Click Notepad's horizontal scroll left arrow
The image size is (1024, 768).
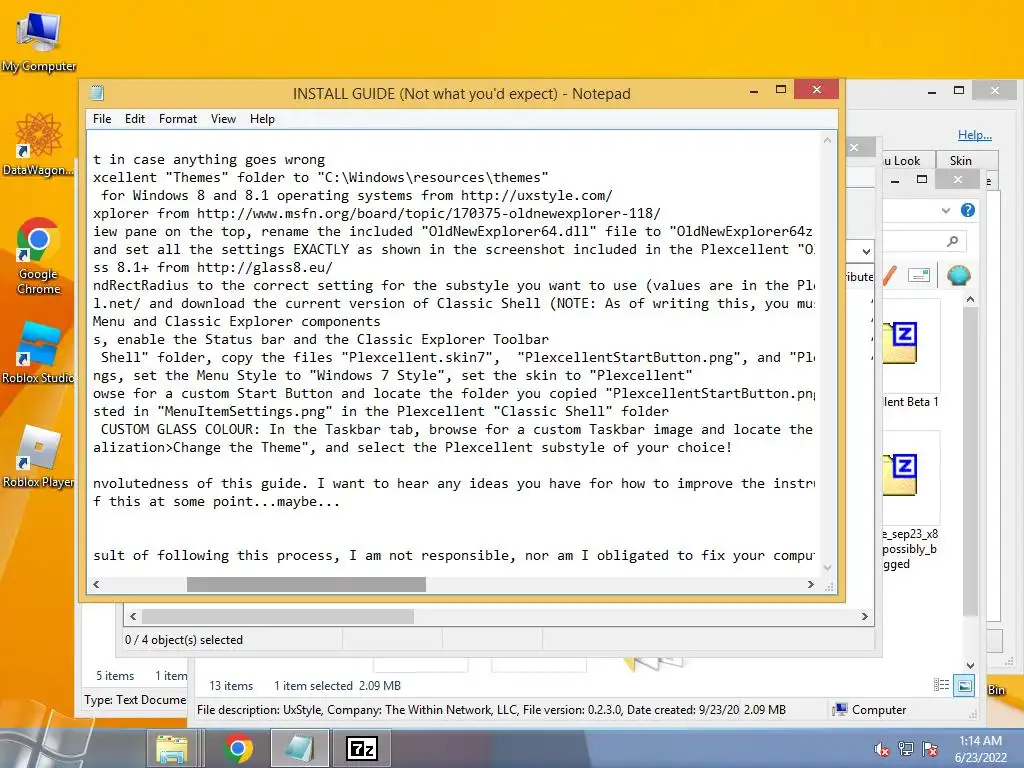[96, 584]
